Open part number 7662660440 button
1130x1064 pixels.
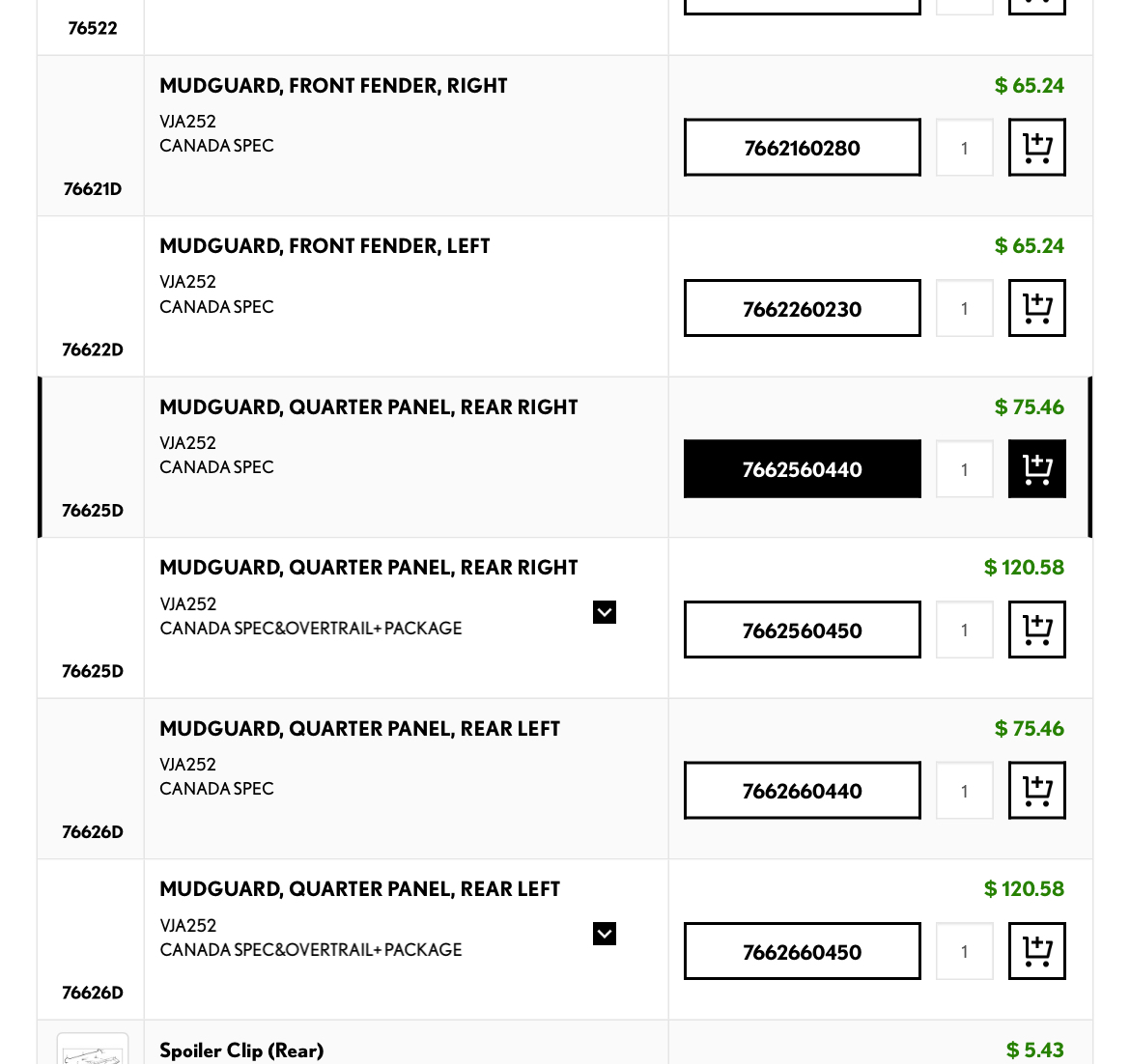coord(802,790)
